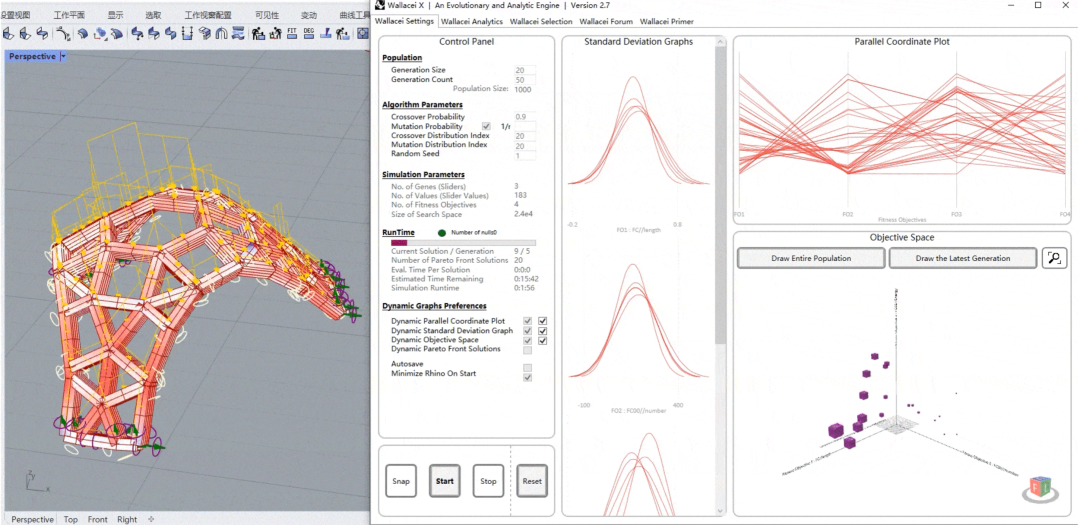Click Draw the Latest Generation button

pyautogui.click(x=963, y=258)
